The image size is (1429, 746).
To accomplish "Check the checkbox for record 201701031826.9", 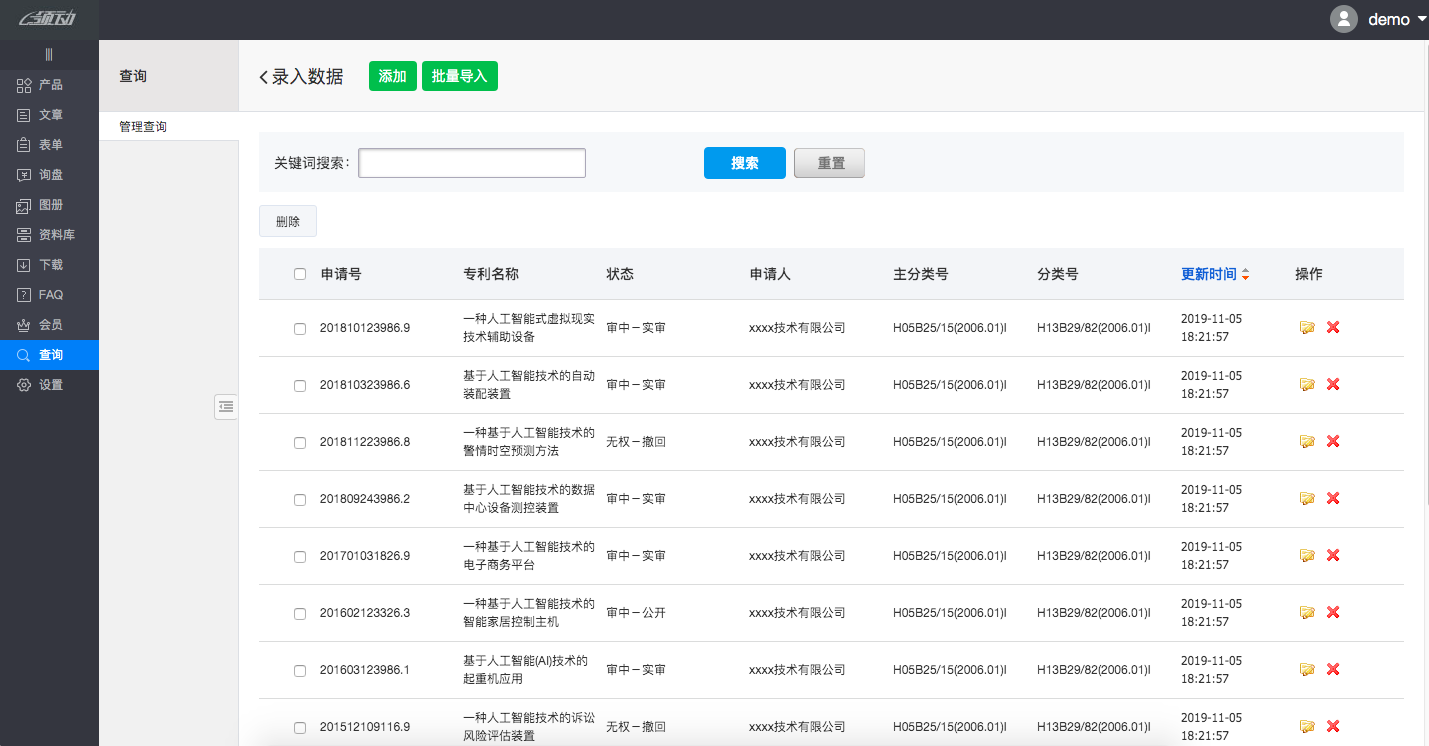I will click(300, 556).
